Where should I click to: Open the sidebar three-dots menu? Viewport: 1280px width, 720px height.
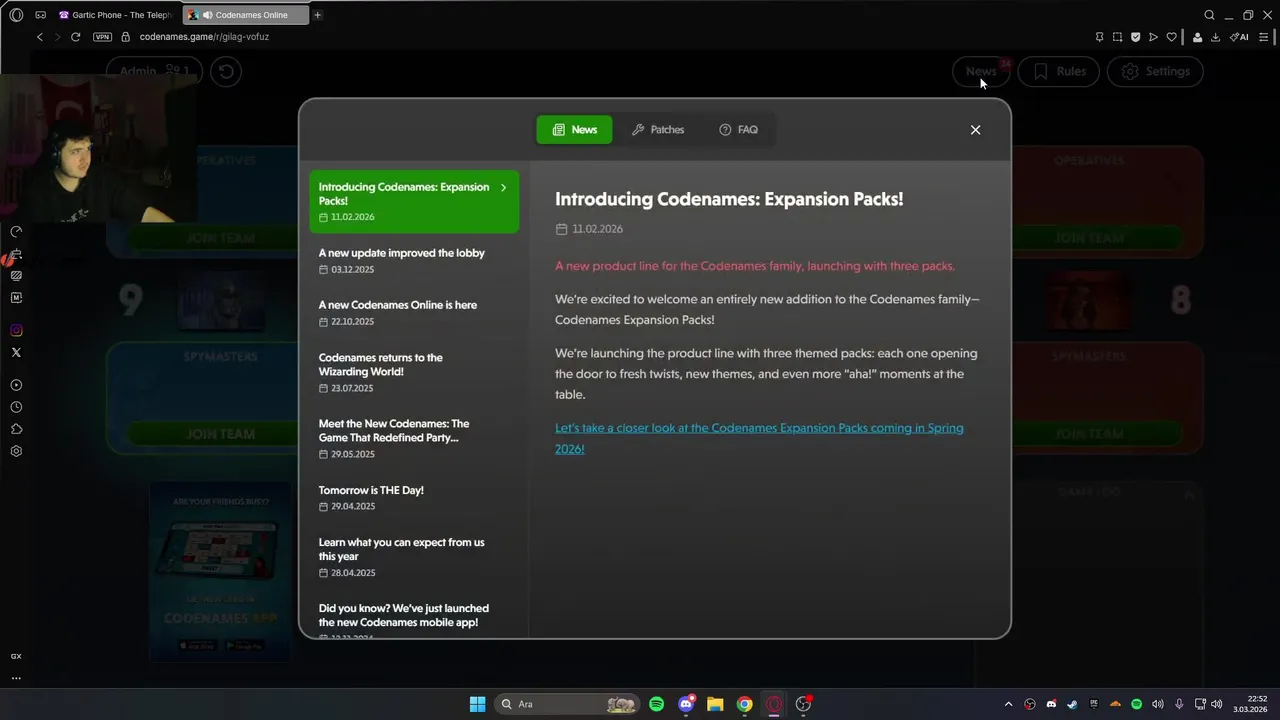click(16, 678)
